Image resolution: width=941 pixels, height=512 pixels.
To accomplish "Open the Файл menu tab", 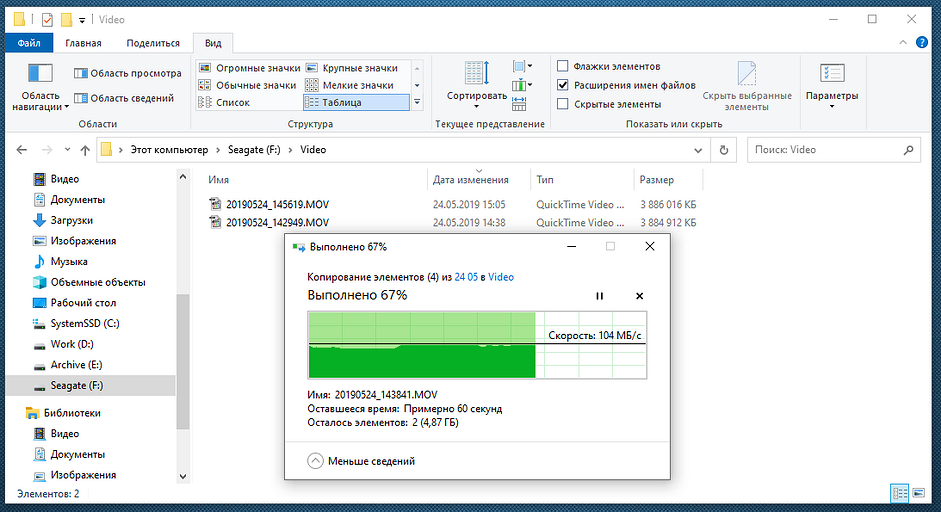I will point(28,43).
